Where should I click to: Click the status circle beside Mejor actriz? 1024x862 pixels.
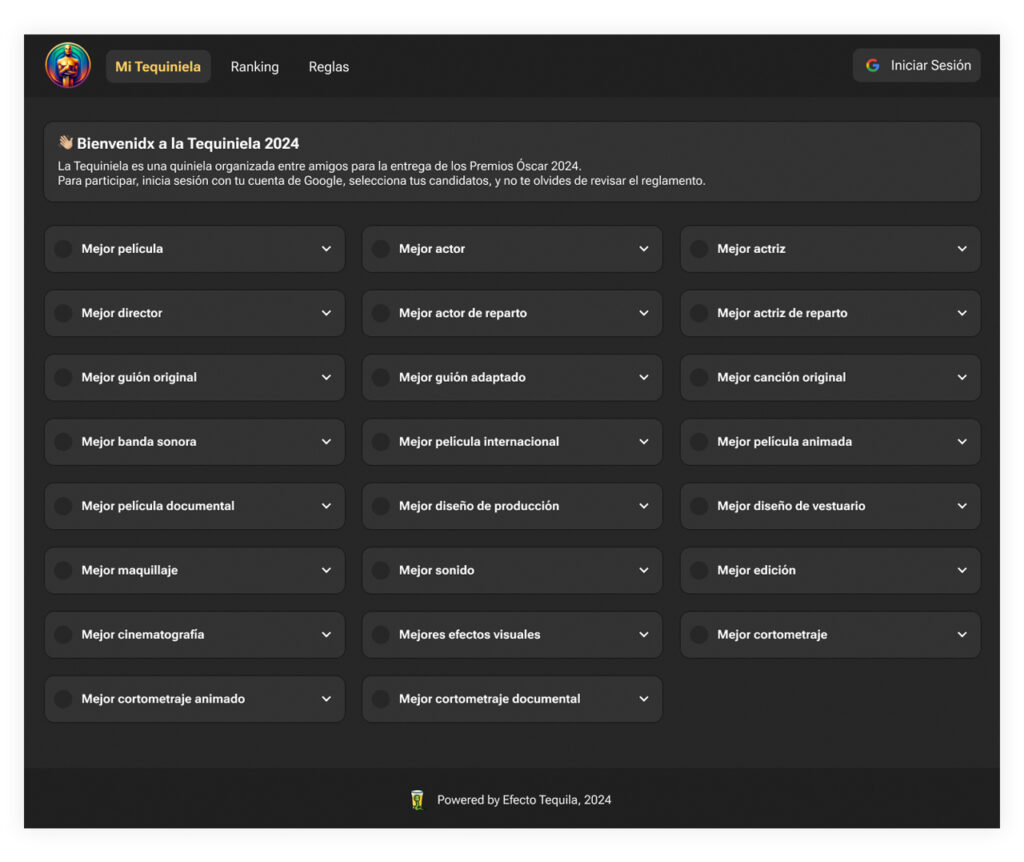click(699, 249)
